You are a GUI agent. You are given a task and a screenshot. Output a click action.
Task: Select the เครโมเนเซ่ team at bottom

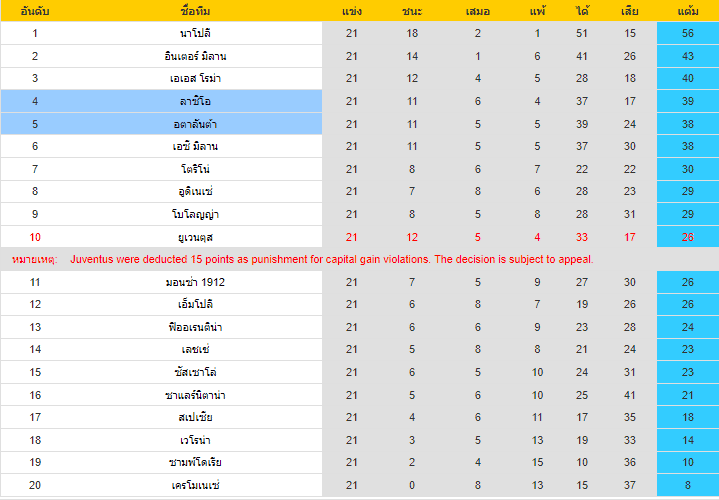[195, 485]
